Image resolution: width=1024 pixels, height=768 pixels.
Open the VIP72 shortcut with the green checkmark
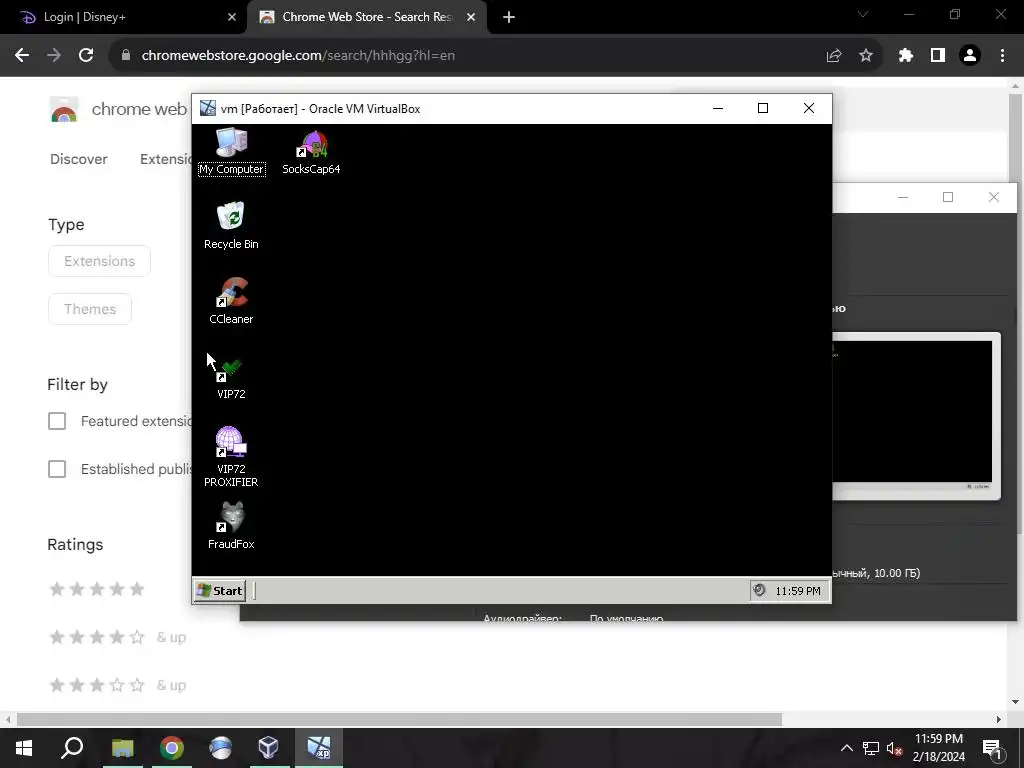coord(231,377)
